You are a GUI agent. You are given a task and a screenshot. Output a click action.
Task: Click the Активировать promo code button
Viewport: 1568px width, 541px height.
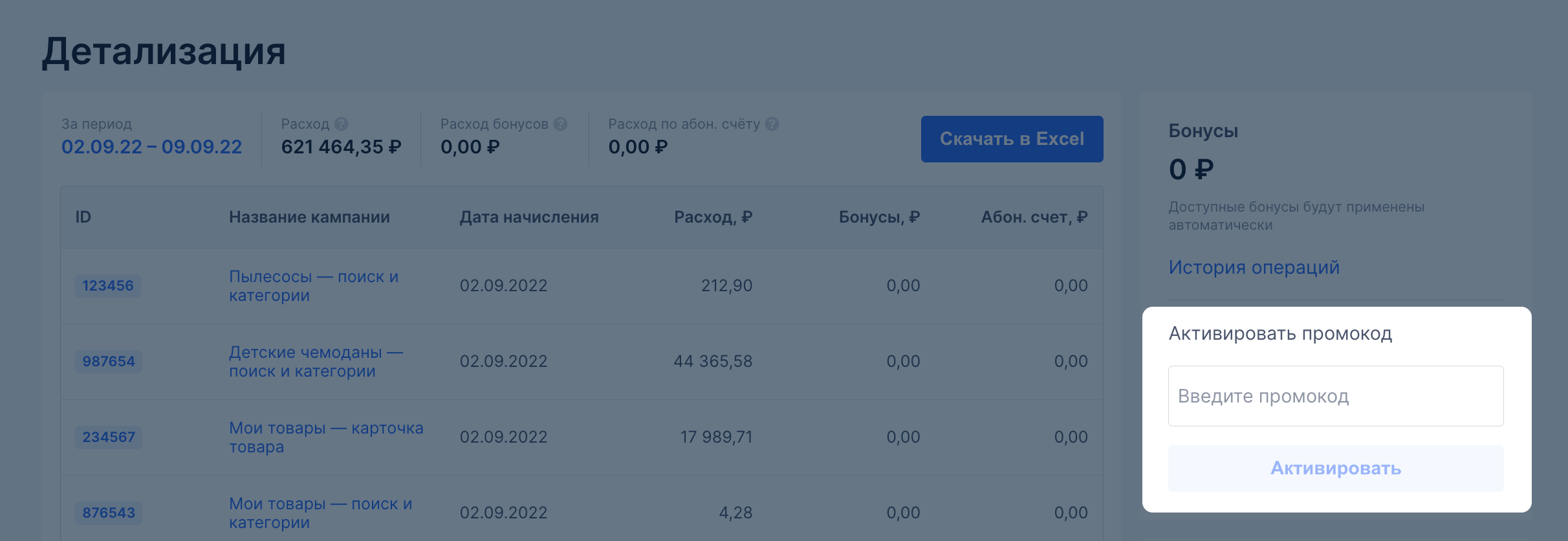pyautogui.click(x=1336, y=468)
